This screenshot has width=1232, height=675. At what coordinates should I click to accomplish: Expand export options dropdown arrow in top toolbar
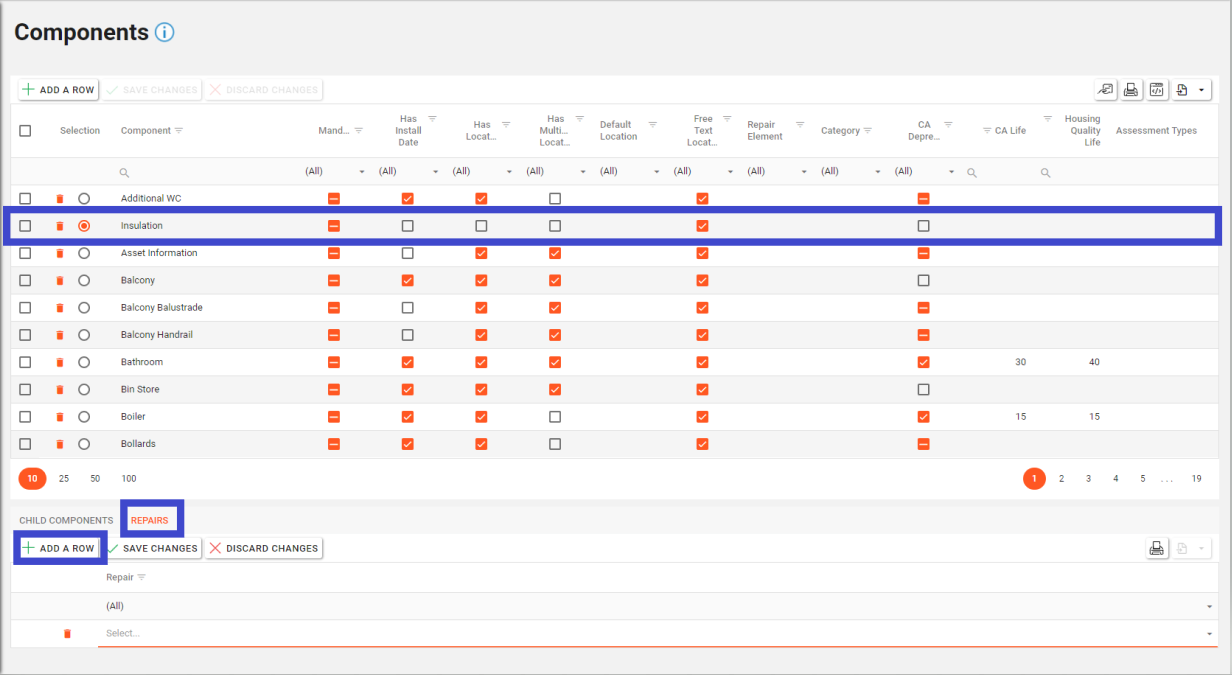[x=1201, y=90]
